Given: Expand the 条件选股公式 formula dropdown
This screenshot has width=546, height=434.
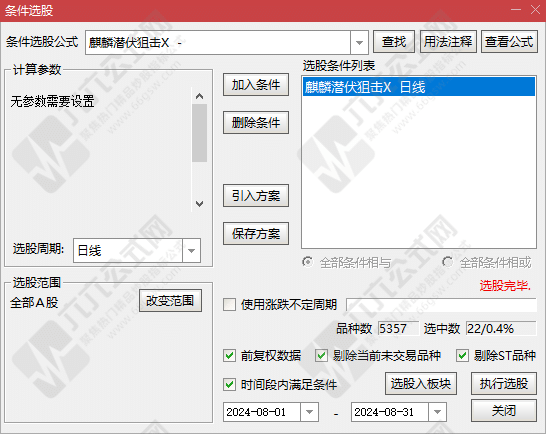Looking at the screenshot, I should (359, 42).
